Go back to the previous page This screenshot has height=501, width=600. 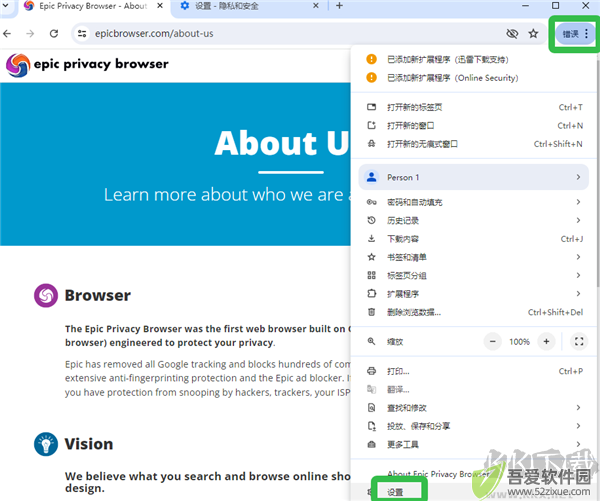coord(7,34)
